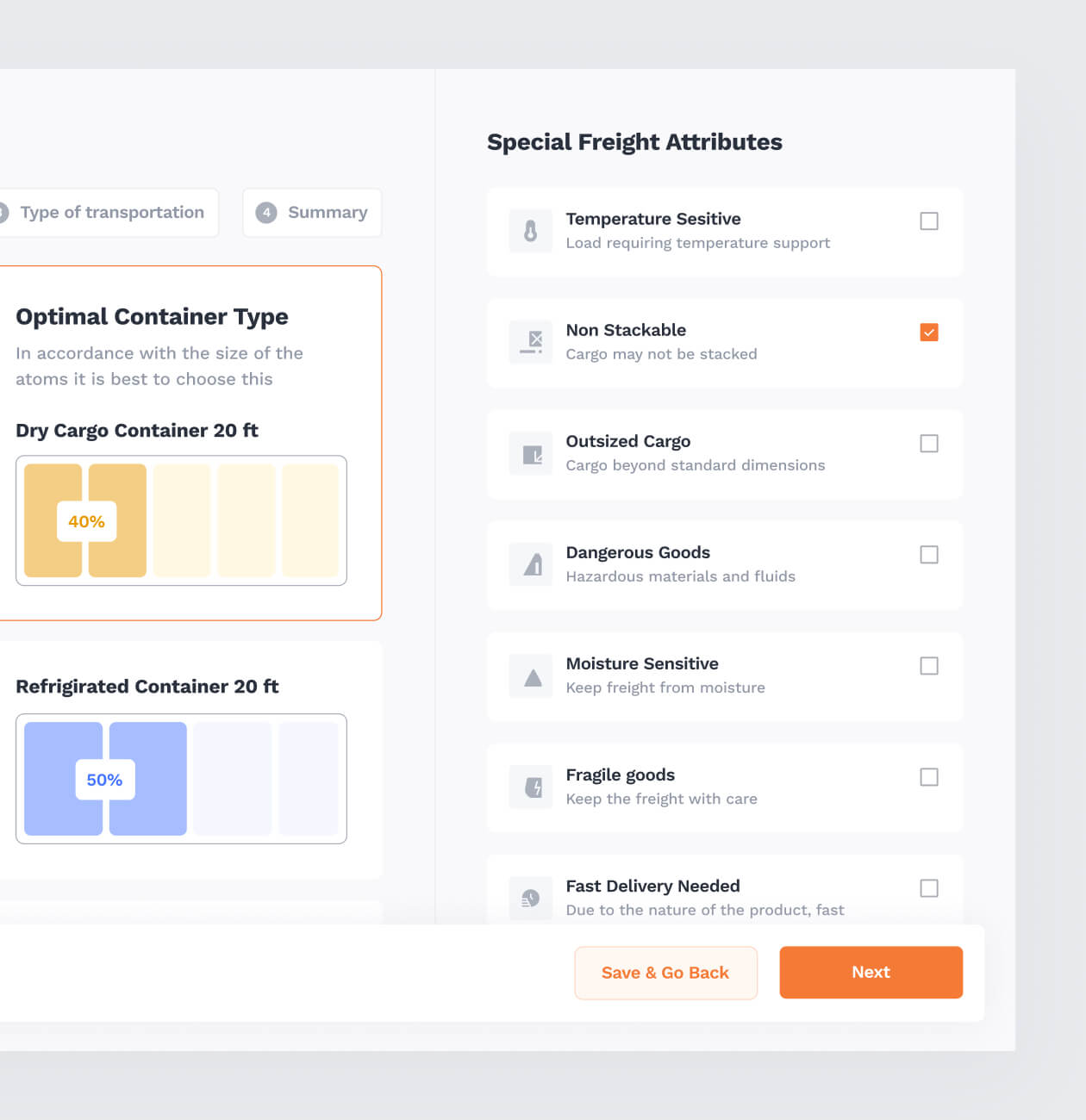Screen dimensions: 1086x1120
Task: Click the Non Stackable cargo icon
Action: tap(530, 342)
